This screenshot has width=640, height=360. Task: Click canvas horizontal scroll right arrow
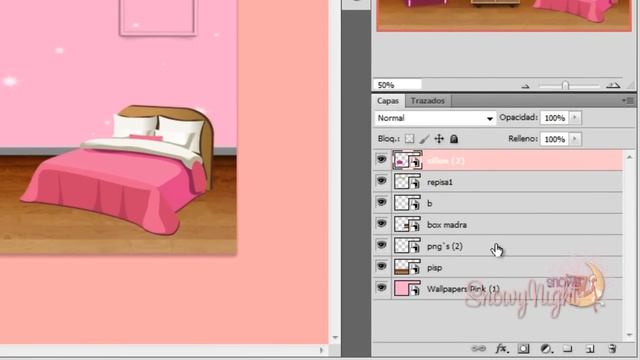coord(322,350)
